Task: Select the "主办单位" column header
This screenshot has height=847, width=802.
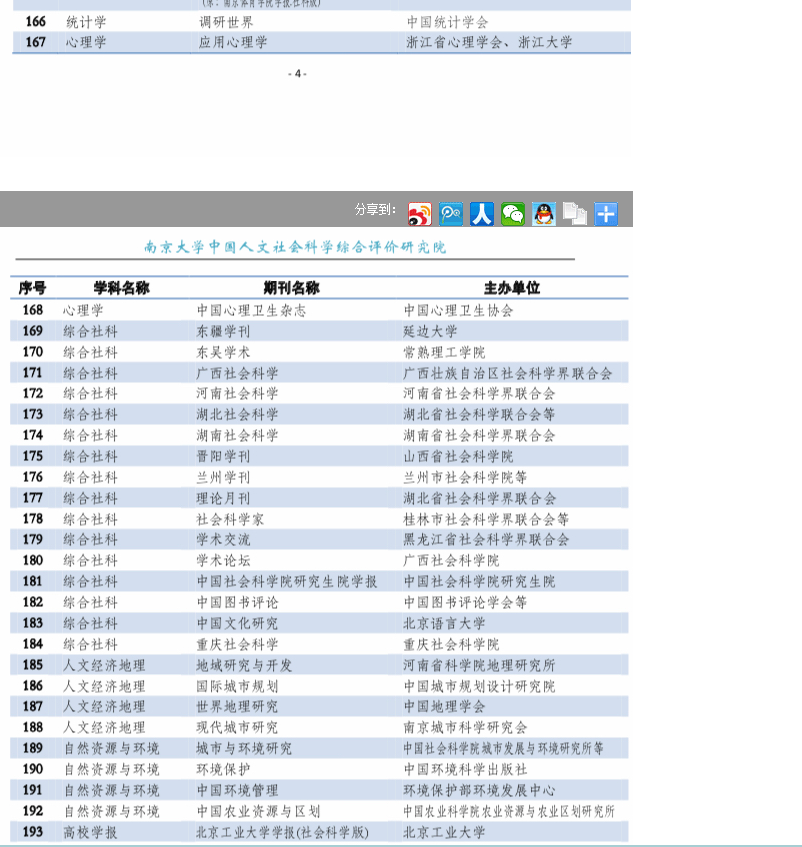Action: coord(512,288)
